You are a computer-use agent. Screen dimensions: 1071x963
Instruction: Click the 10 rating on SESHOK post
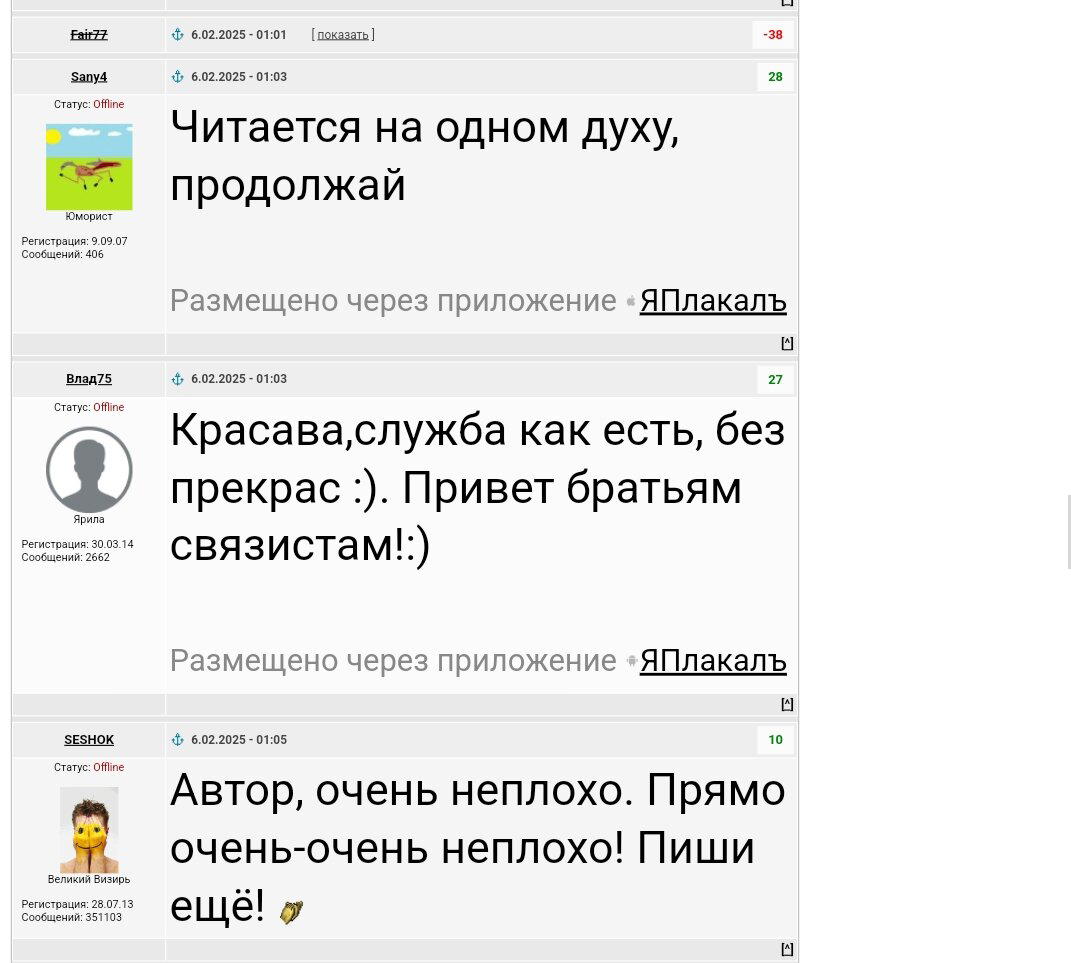coord(775,740)
